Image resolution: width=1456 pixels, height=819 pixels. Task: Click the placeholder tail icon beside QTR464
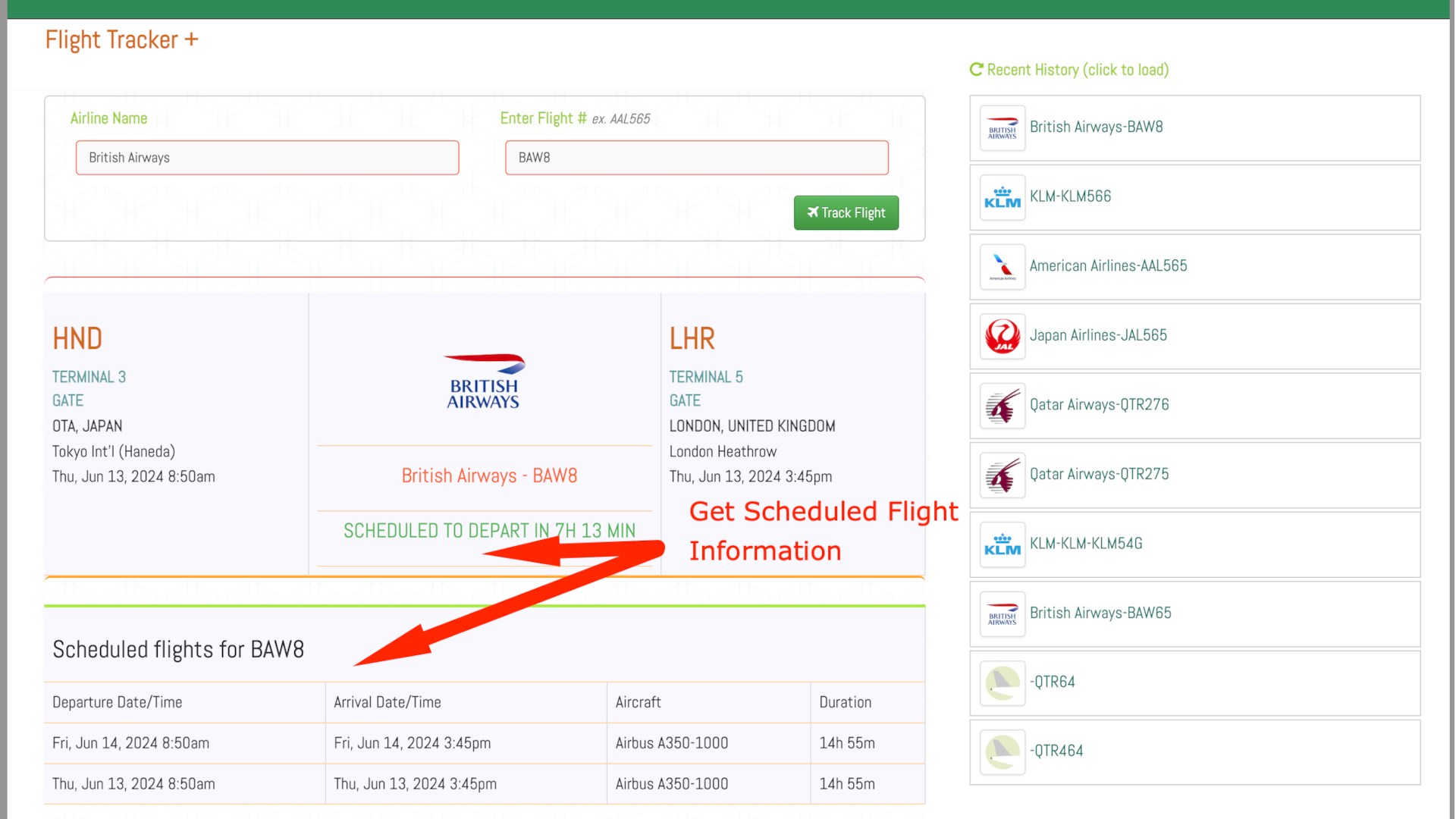1003,752
